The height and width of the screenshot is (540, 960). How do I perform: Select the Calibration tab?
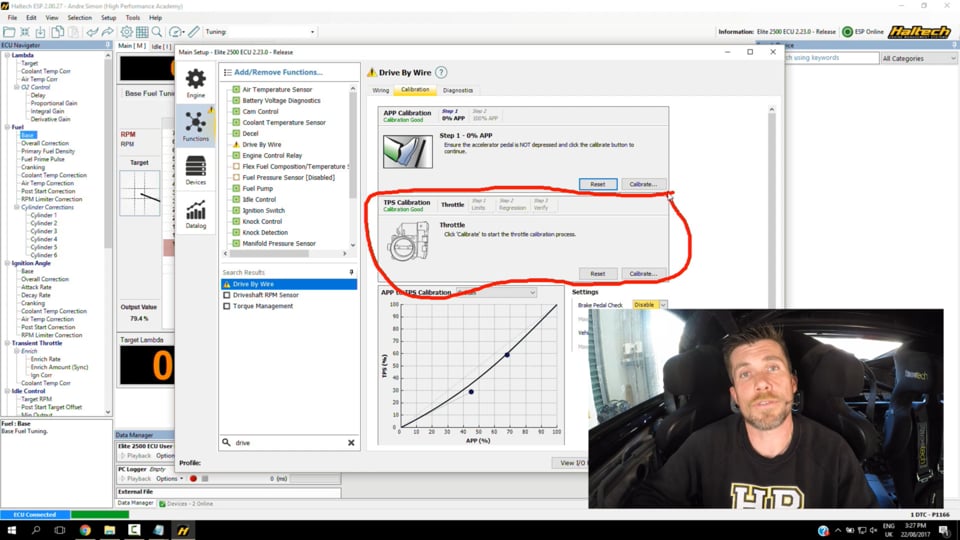415,90
